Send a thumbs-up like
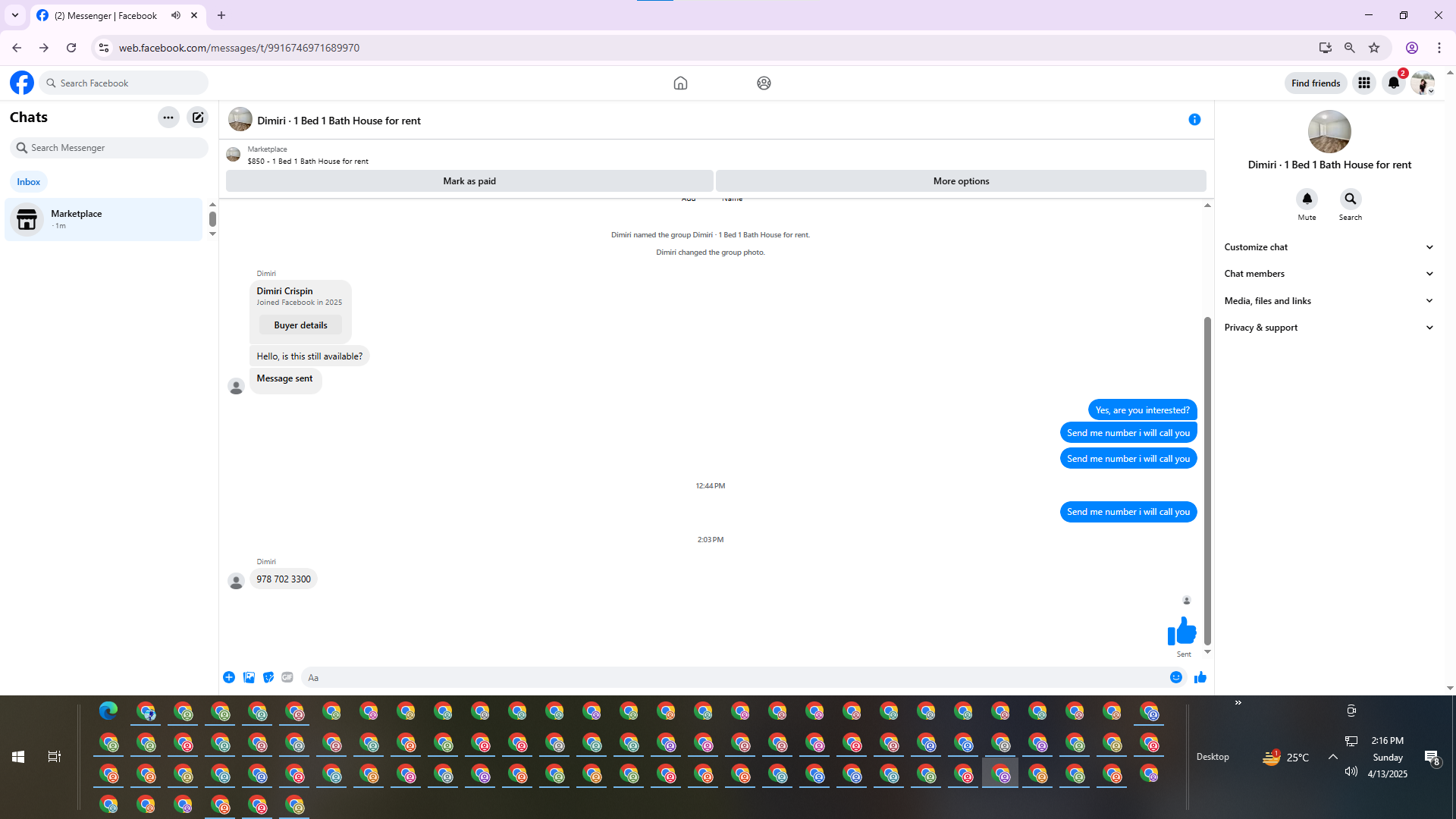Viewport: 1456px width, 819px height. point(1200,677)
